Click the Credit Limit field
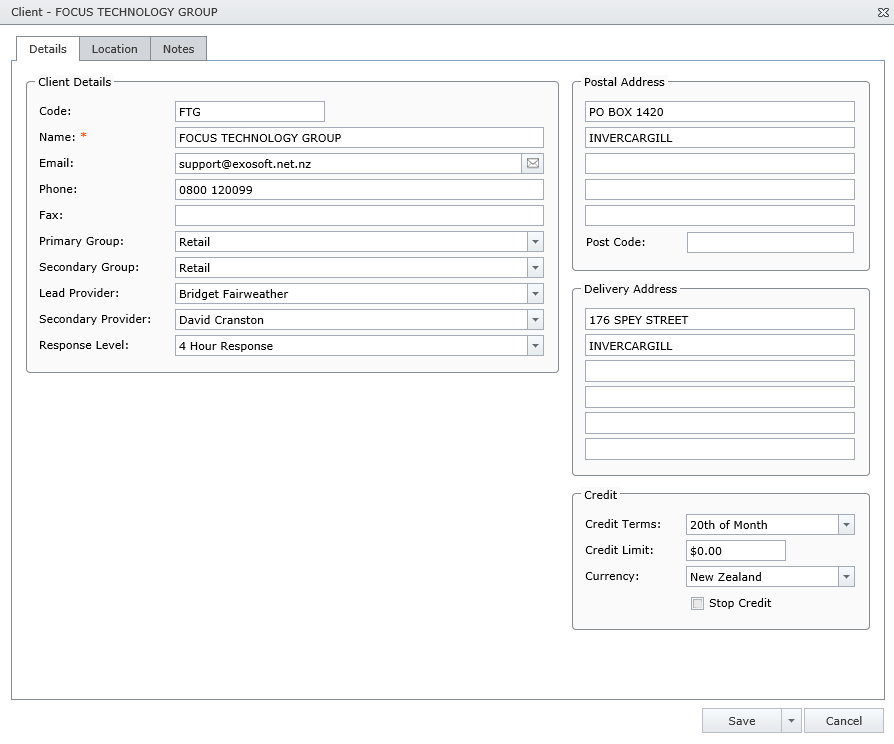Viewport: 894px width, 744px height. 735,551
